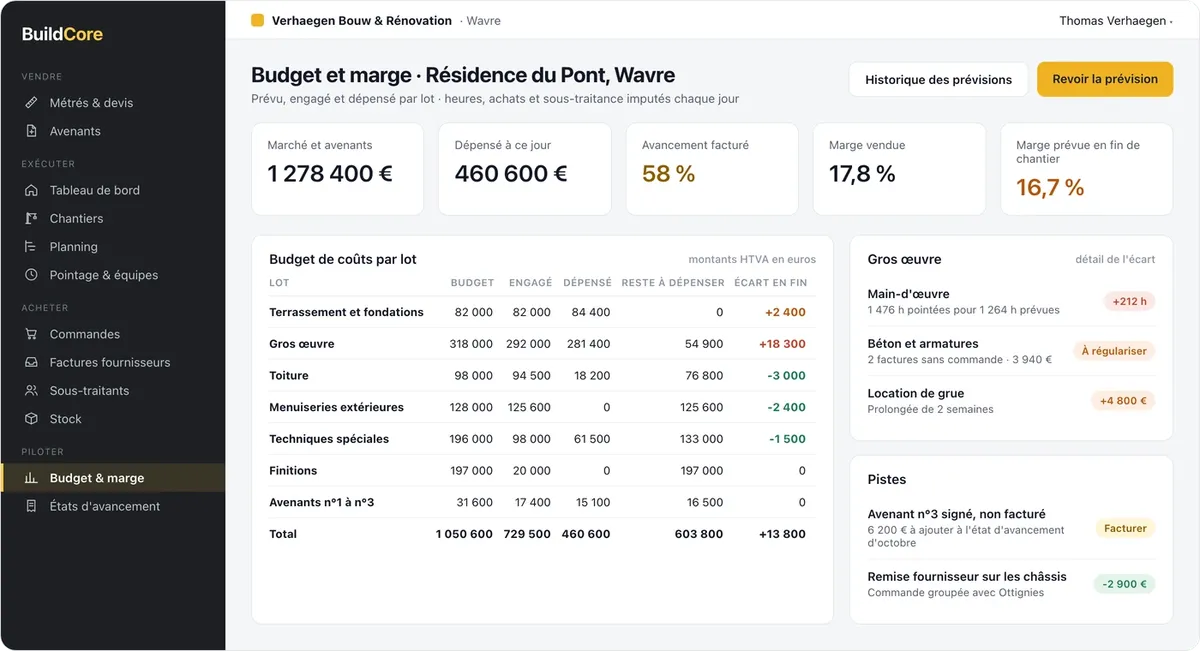Click the Marché et avenants card
This screenshot has width=1200, height=651.
click(x=338, y=169)
